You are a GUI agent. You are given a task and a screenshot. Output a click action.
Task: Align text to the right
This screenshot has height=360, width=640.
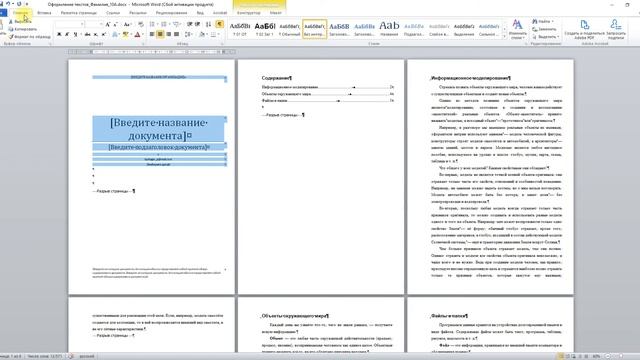tap(169, 34)
